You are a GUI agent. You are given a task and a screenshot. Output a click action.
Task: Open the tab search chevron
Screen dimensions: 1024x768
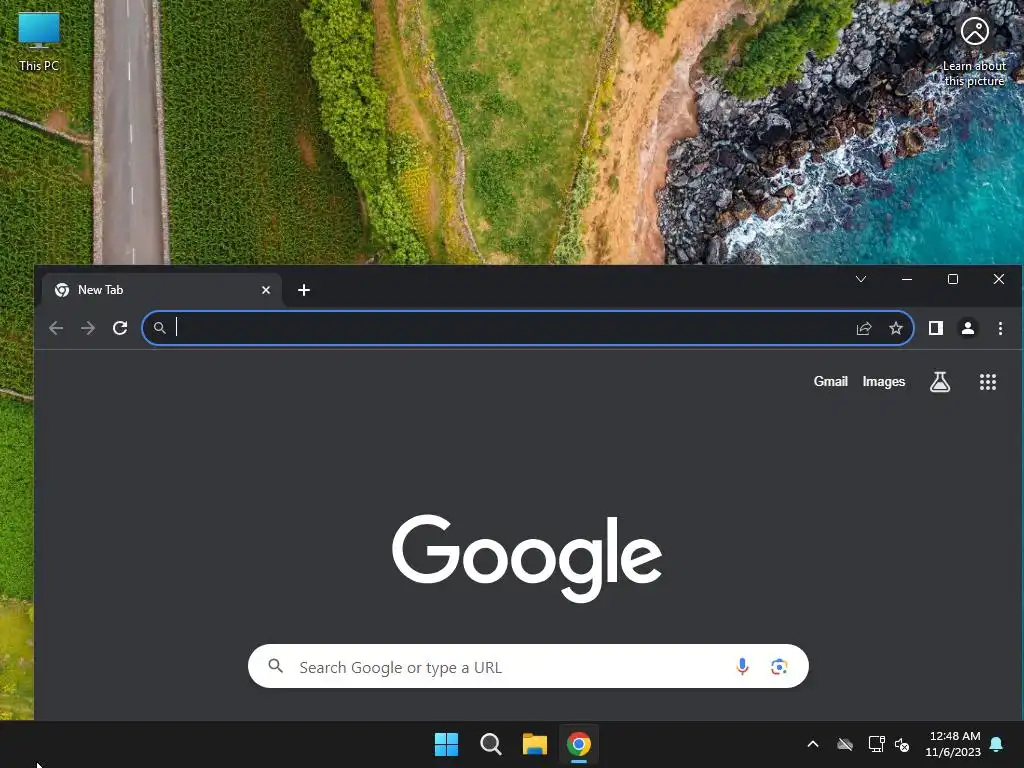(861, 280)
